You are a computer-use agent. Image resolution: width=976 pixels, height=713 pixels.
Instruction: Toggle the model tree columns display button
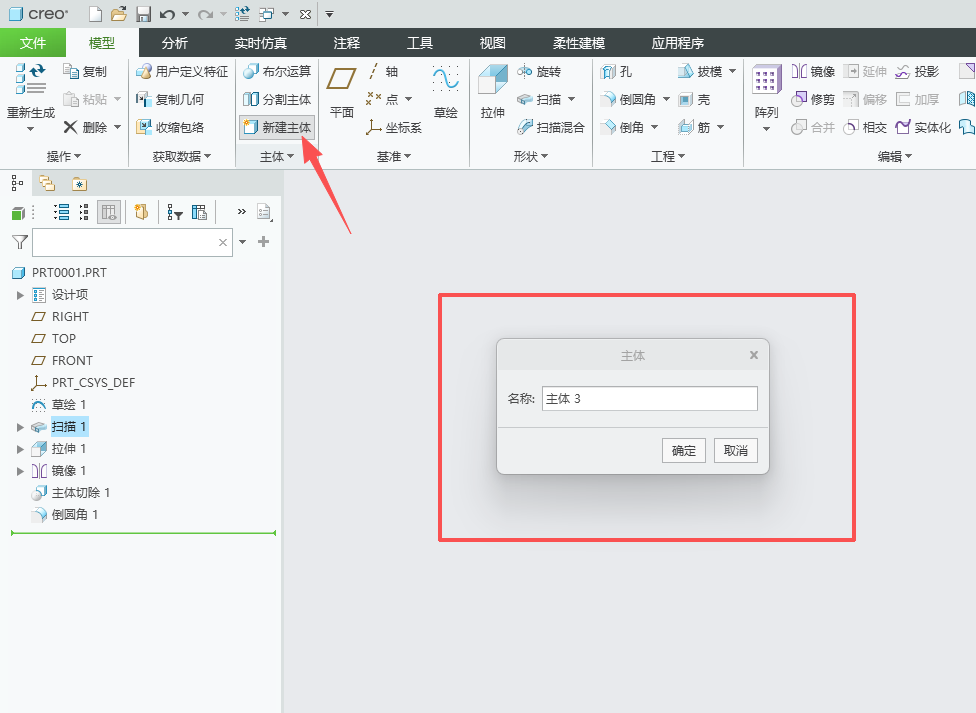coord(109,212)
